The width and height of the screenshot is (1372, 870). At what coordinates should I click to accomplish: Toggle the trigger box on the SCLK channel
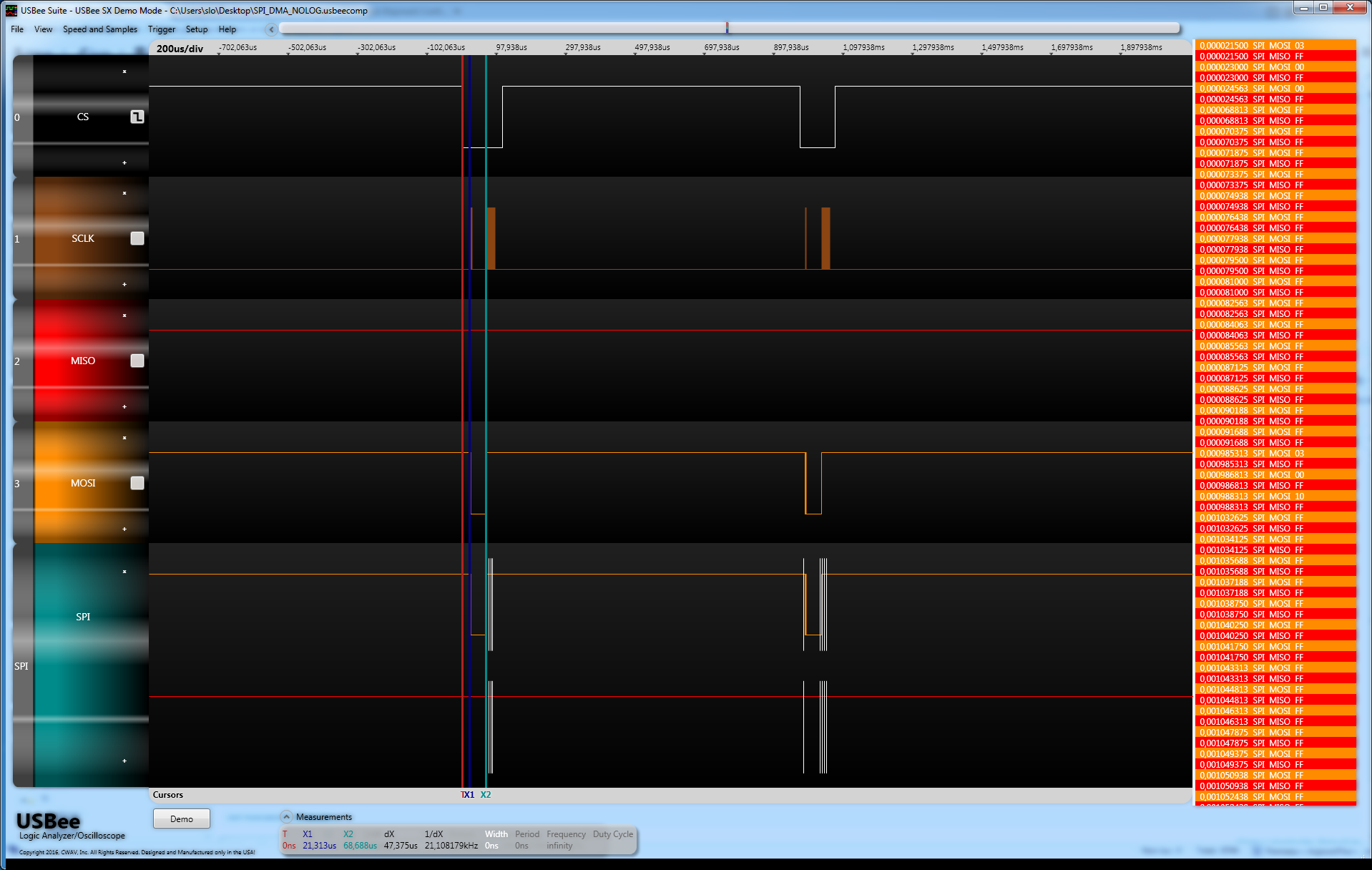[137, 238]
